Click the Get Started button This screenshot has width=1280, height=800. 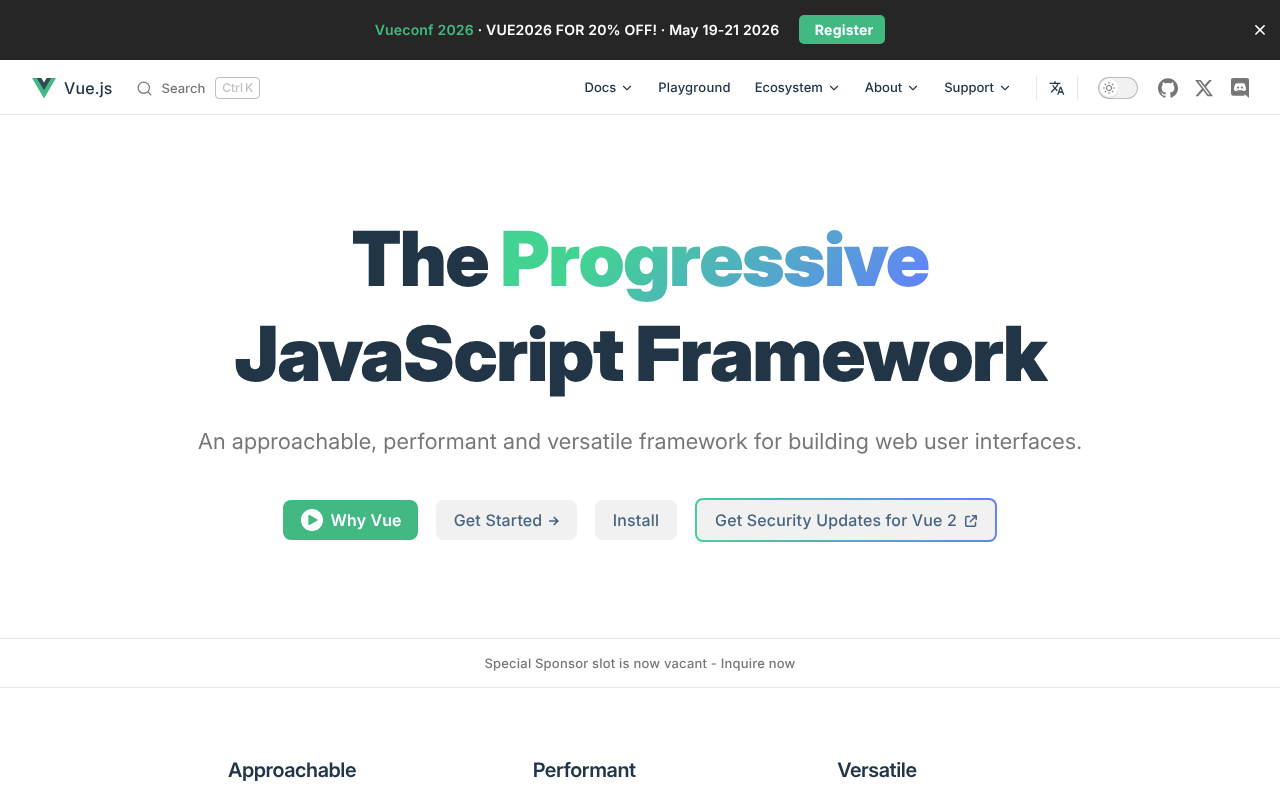pos(506,520)
